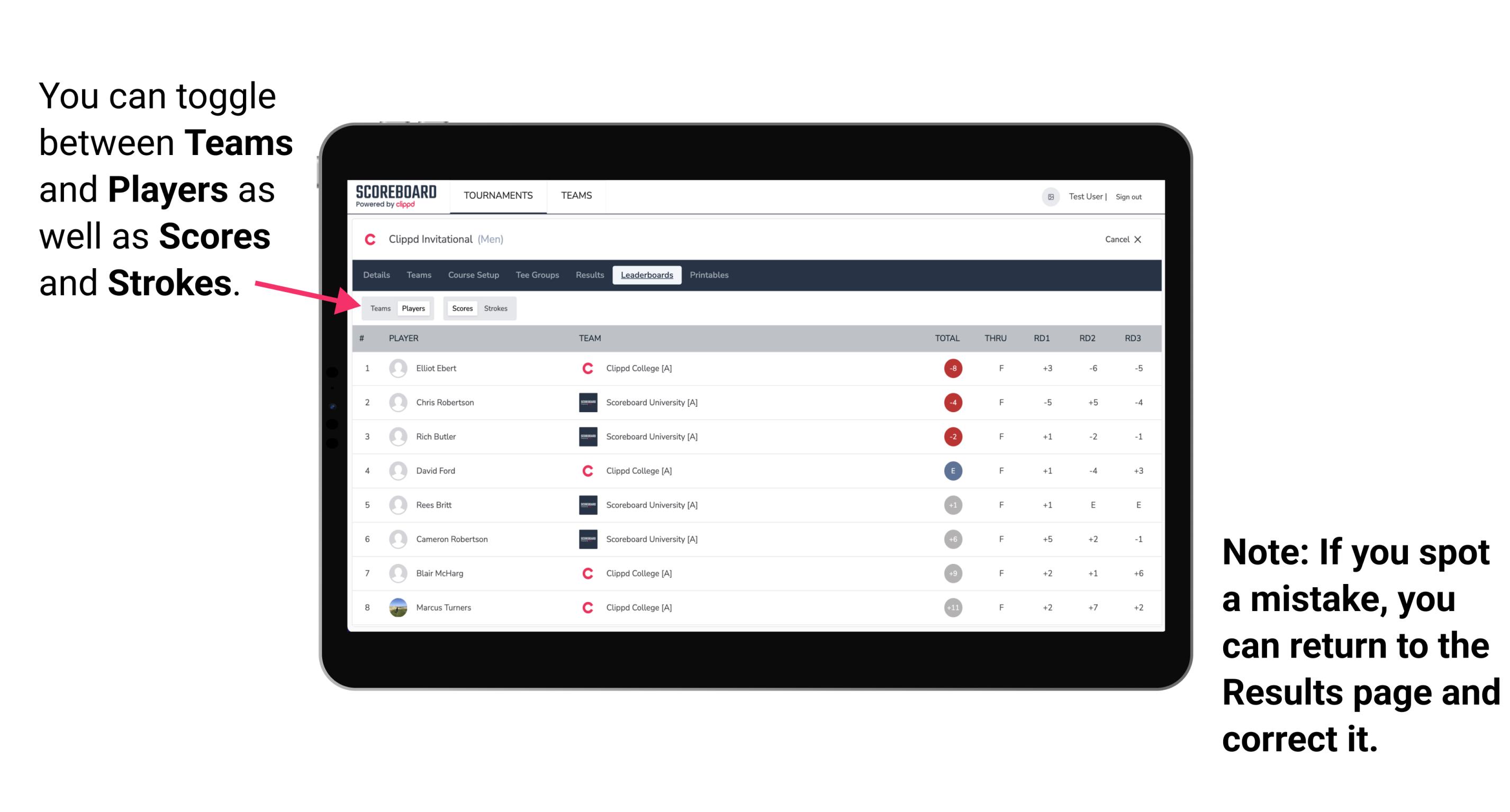Toggle to Scores display mode
1510x812 pixels.
tap(459, 308)
